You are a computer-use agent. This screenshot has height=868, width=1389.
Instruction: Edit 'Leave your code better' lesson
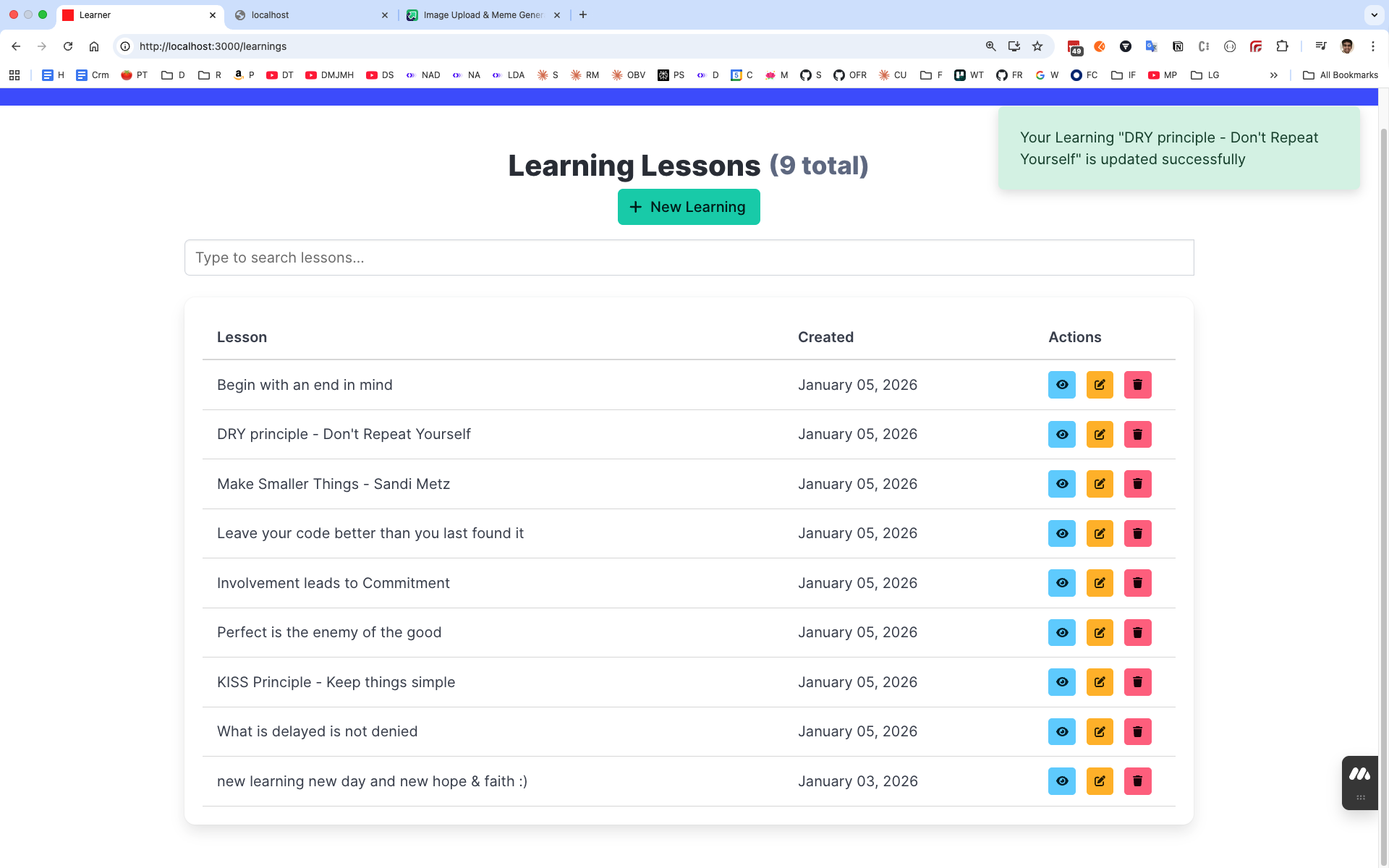[x=1099, y=534]
